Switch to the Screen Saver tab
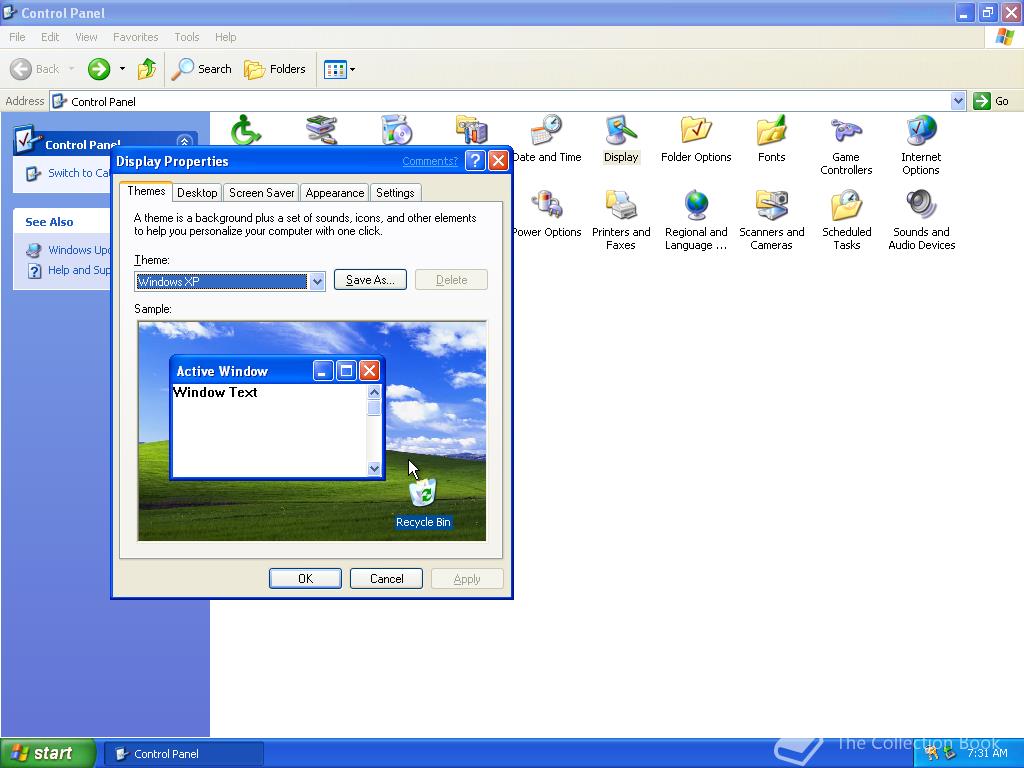 pyautogui.click(x=261, y=193)
